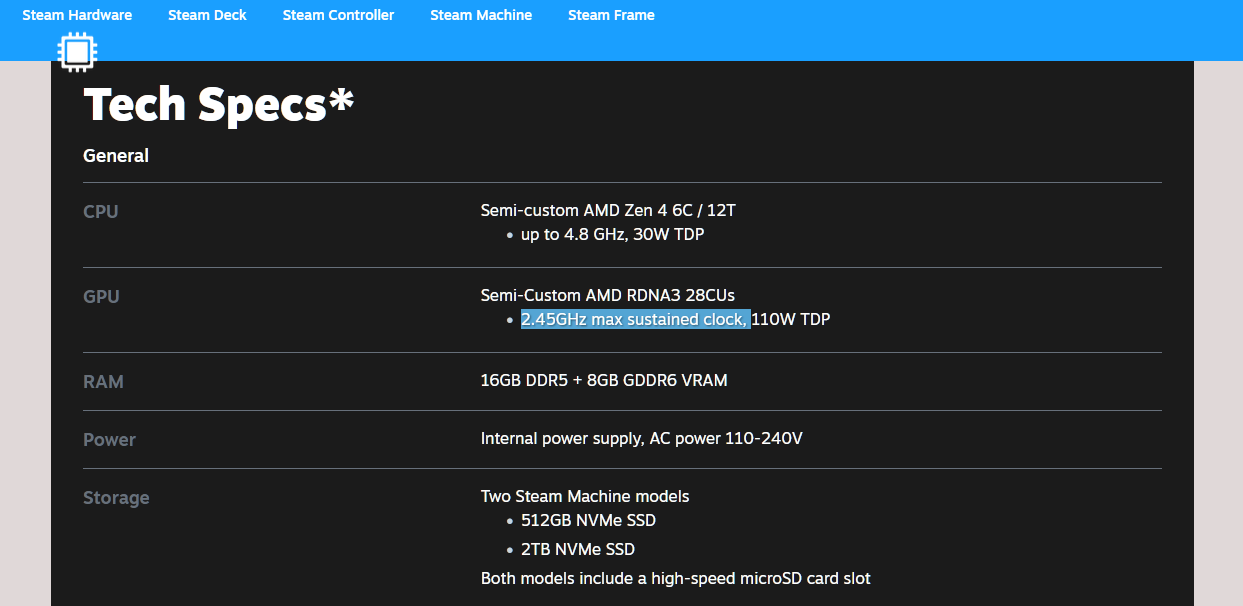Click the CPU row label
1243x606 pixels.
(101, 212)
